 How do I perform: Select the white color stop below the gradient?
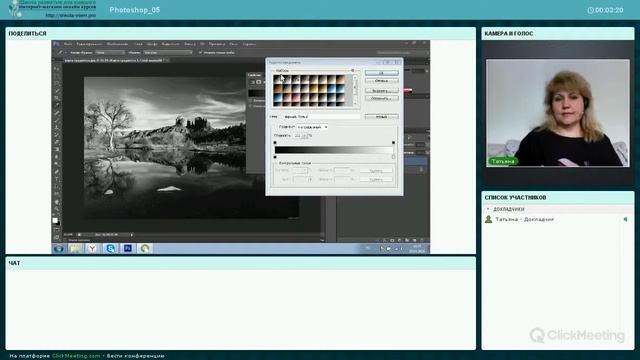tap(393, 157)
